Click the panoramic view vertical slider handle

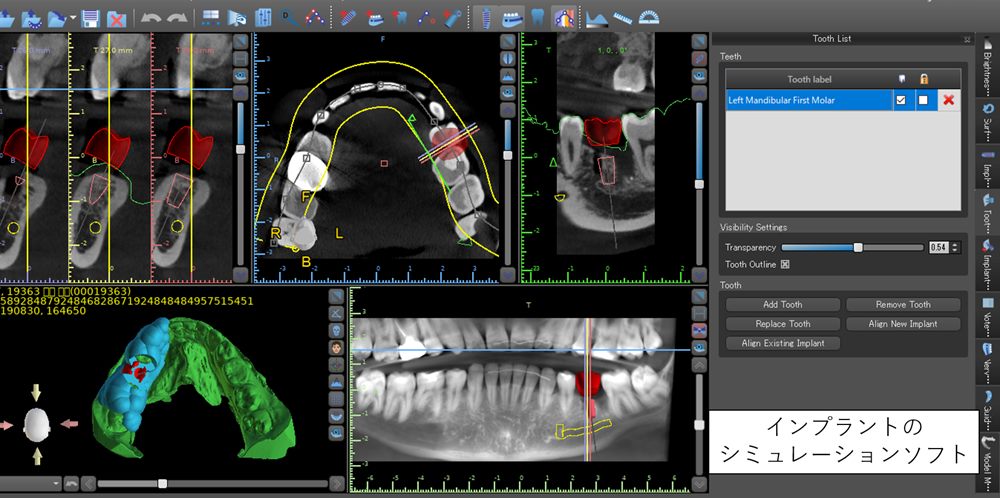pos(699,425)
